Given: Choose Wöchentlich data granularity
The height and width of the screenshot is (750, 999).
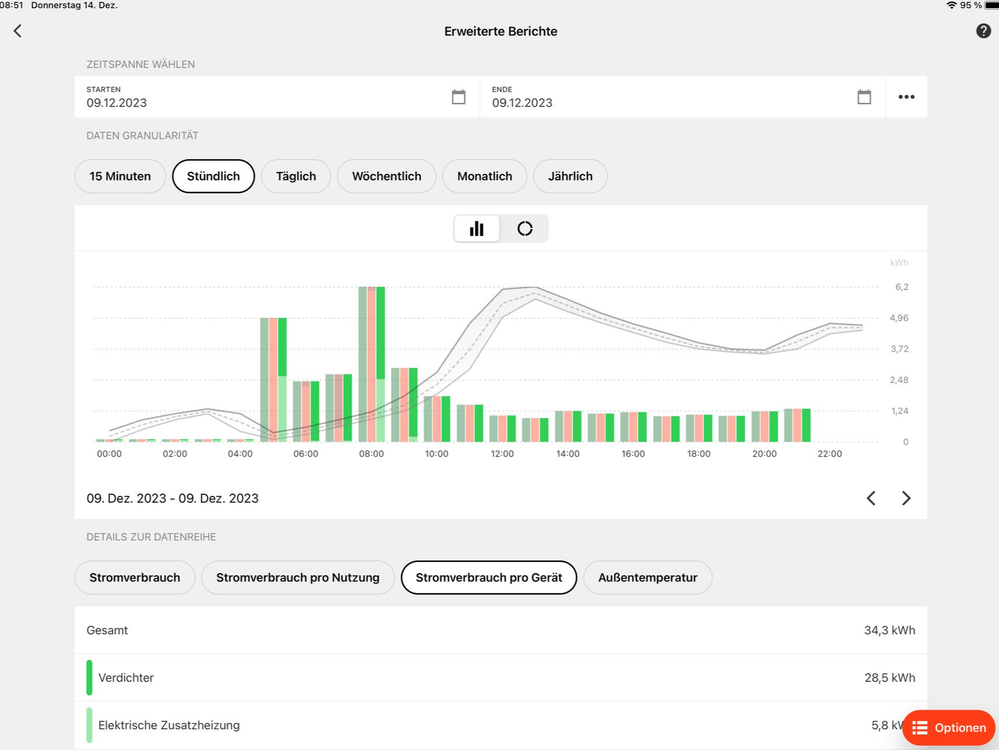Looking at the screenshot, I should tap(387, 176).
